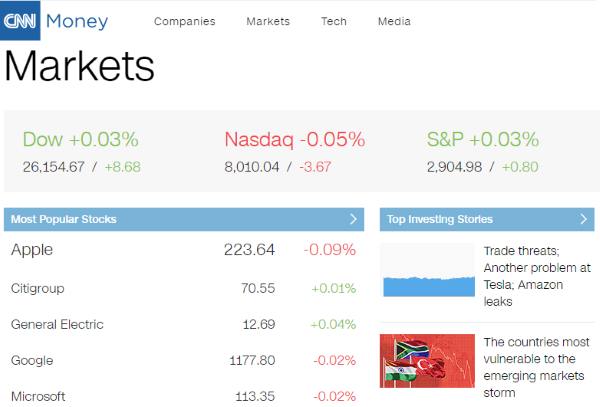Open the Microsoft stock quote

[x=38, y=396]
